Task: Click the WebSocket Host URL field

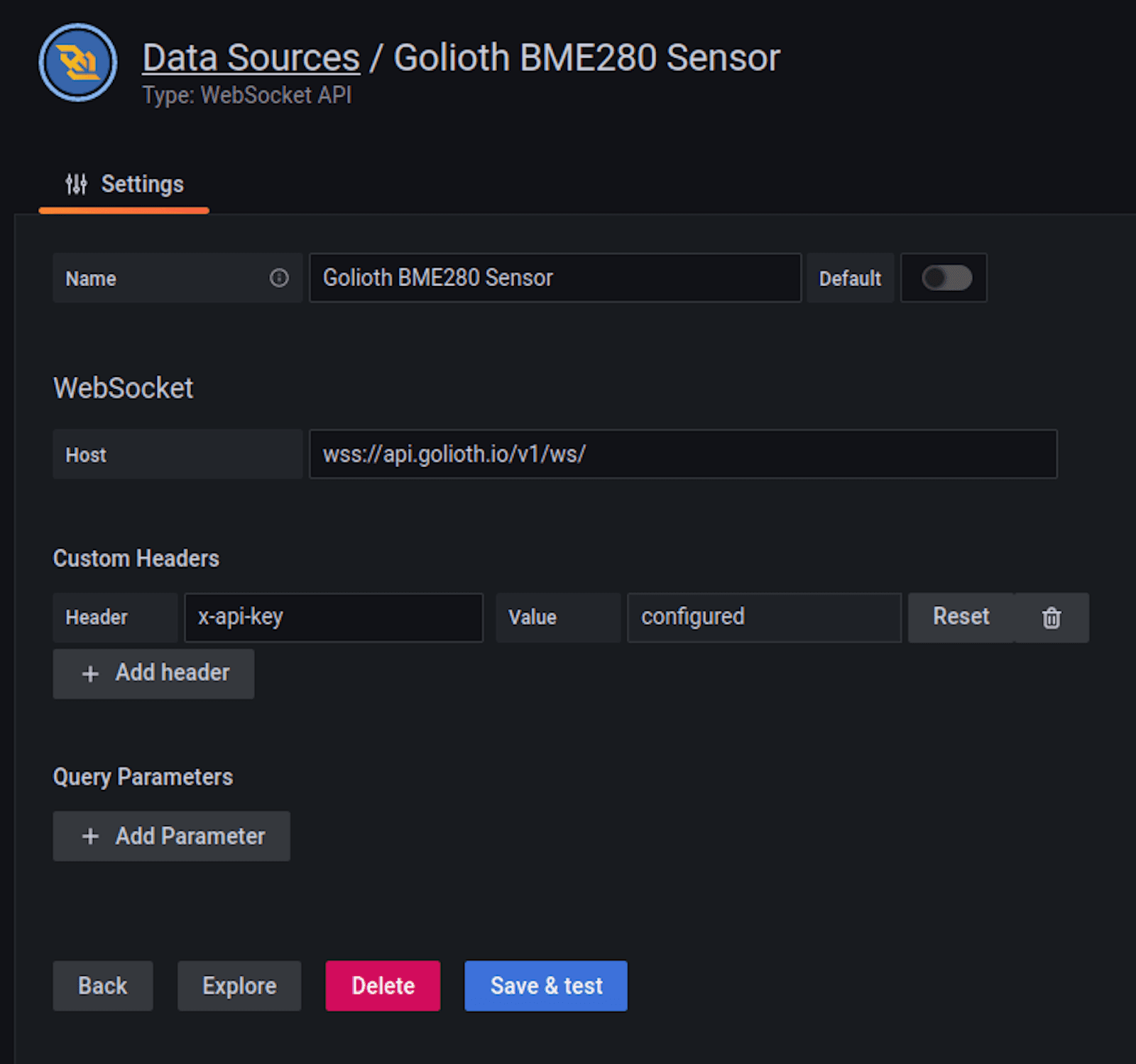Action: 683,454
